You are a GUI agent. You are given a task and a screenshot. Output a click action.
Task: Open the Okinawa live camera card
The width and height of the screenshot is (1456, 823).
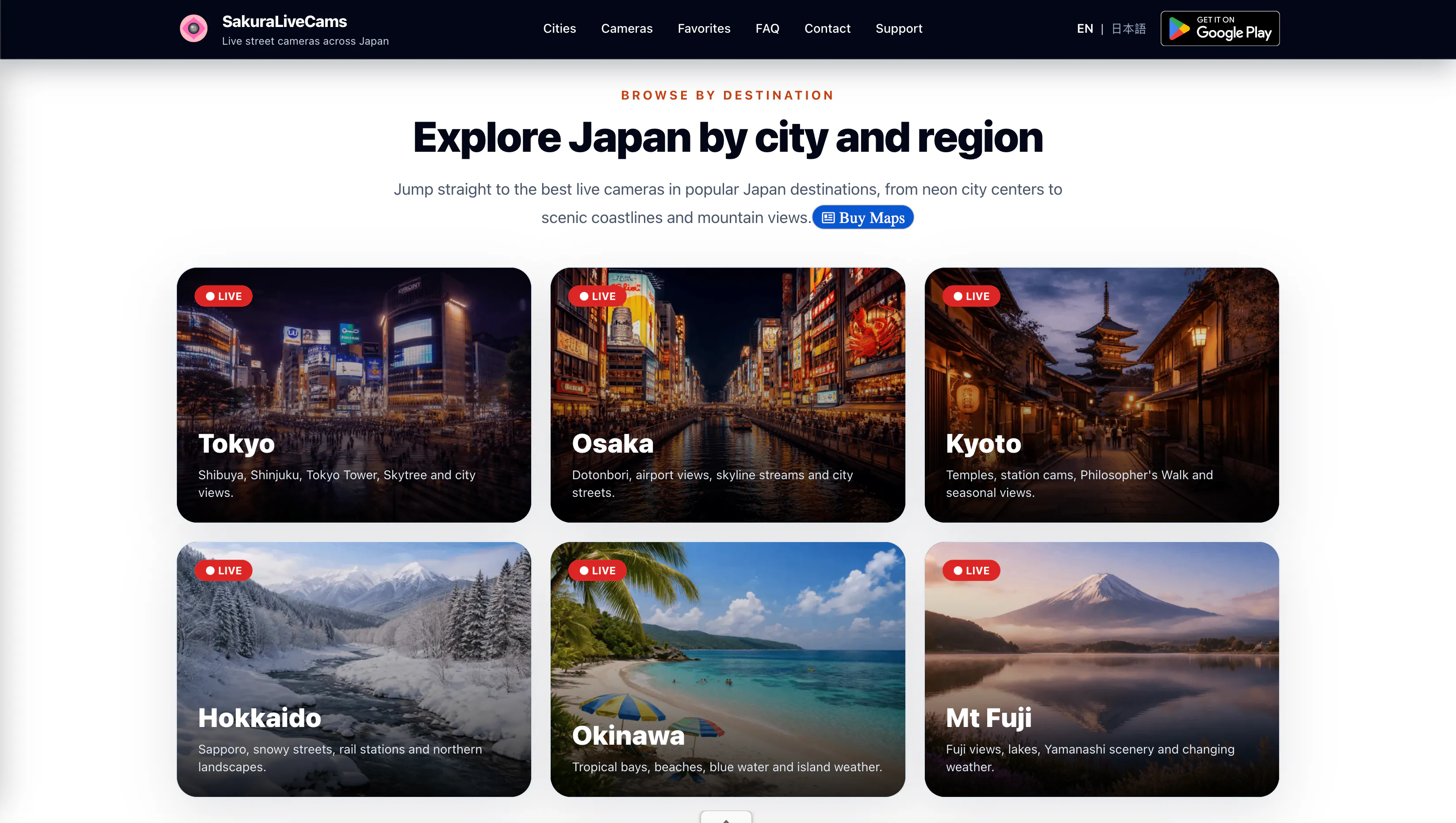728,669
